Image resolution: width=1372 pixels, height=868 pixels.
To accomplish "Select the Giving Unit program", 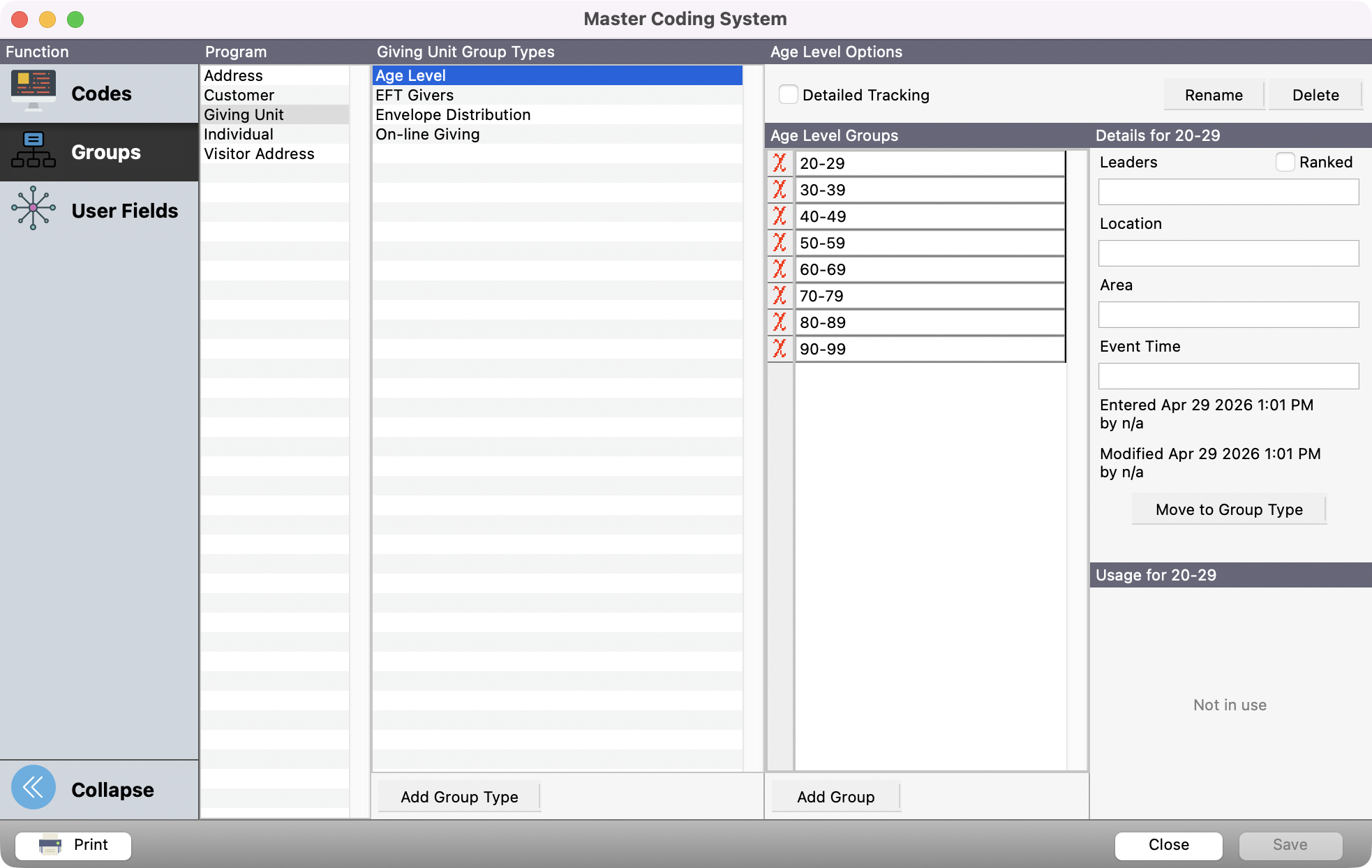I will (x=275, y=114).
